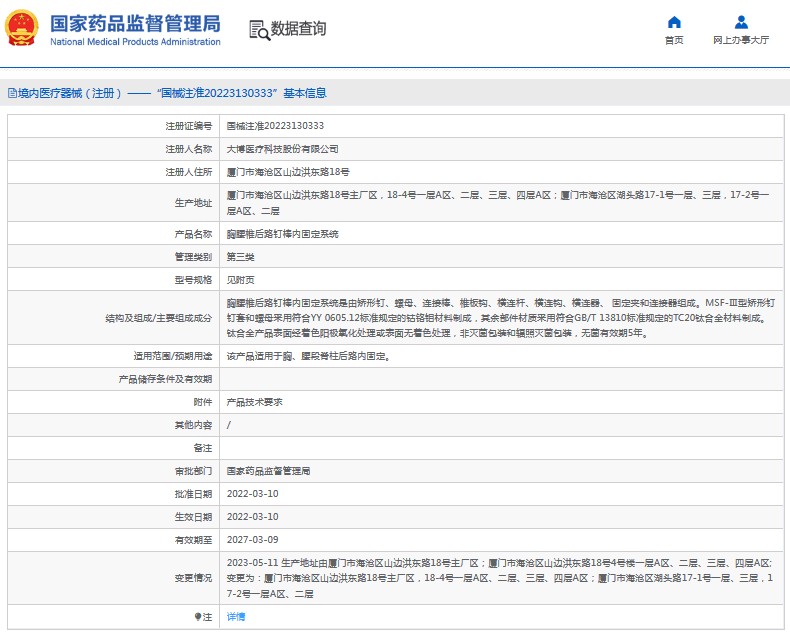
Task: Go to 首页 home icon
Action: point(674,22)
